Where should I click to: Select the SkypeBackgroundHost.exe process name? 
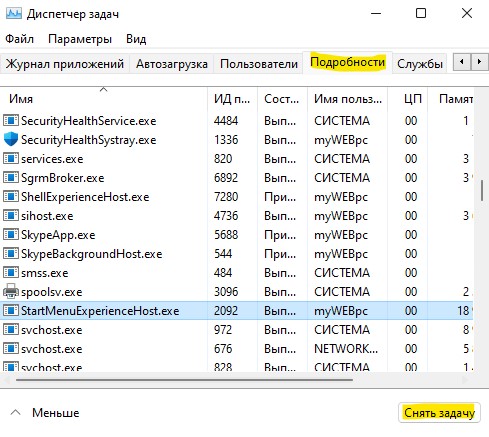click(x=92, y=254)
